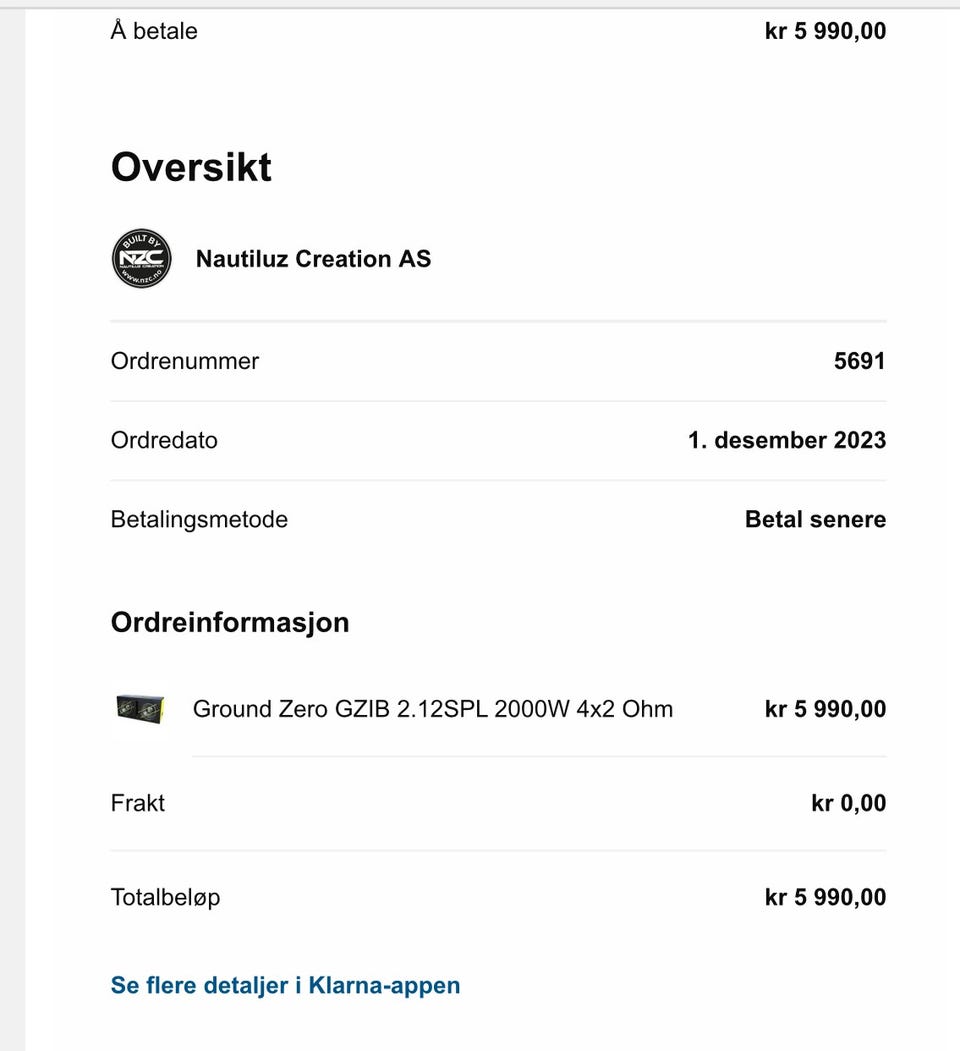Click the Ordredato label

[x=164, y=440]
